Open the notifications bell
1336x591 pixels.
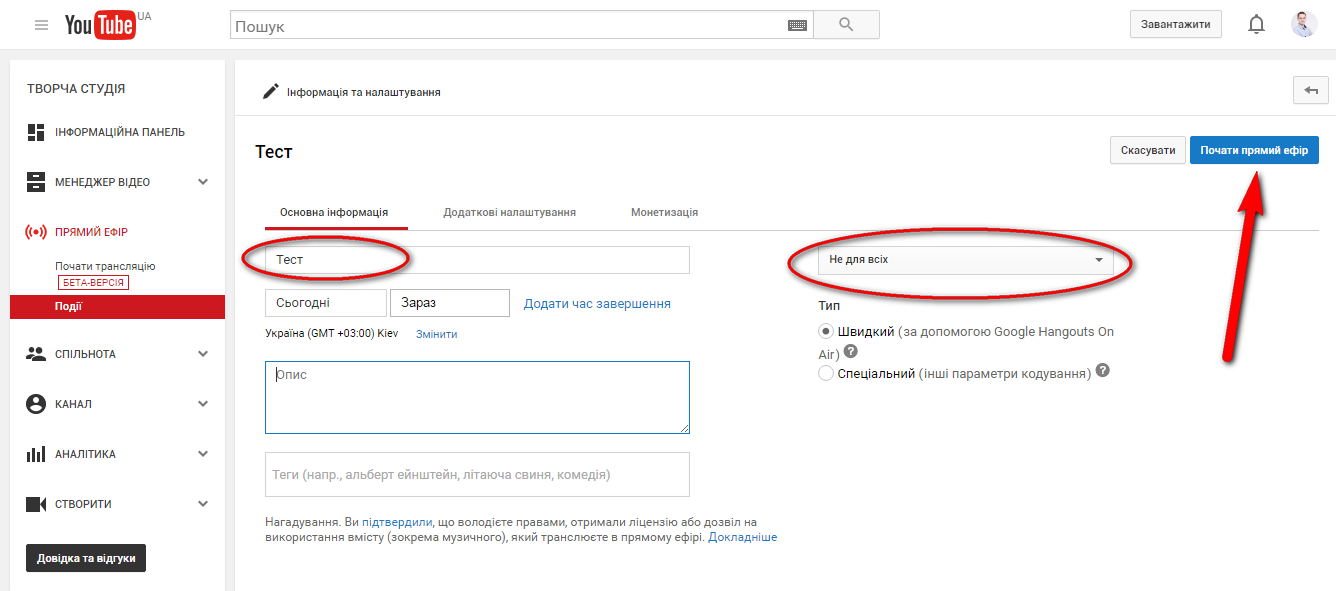[x=1257, y=25]
